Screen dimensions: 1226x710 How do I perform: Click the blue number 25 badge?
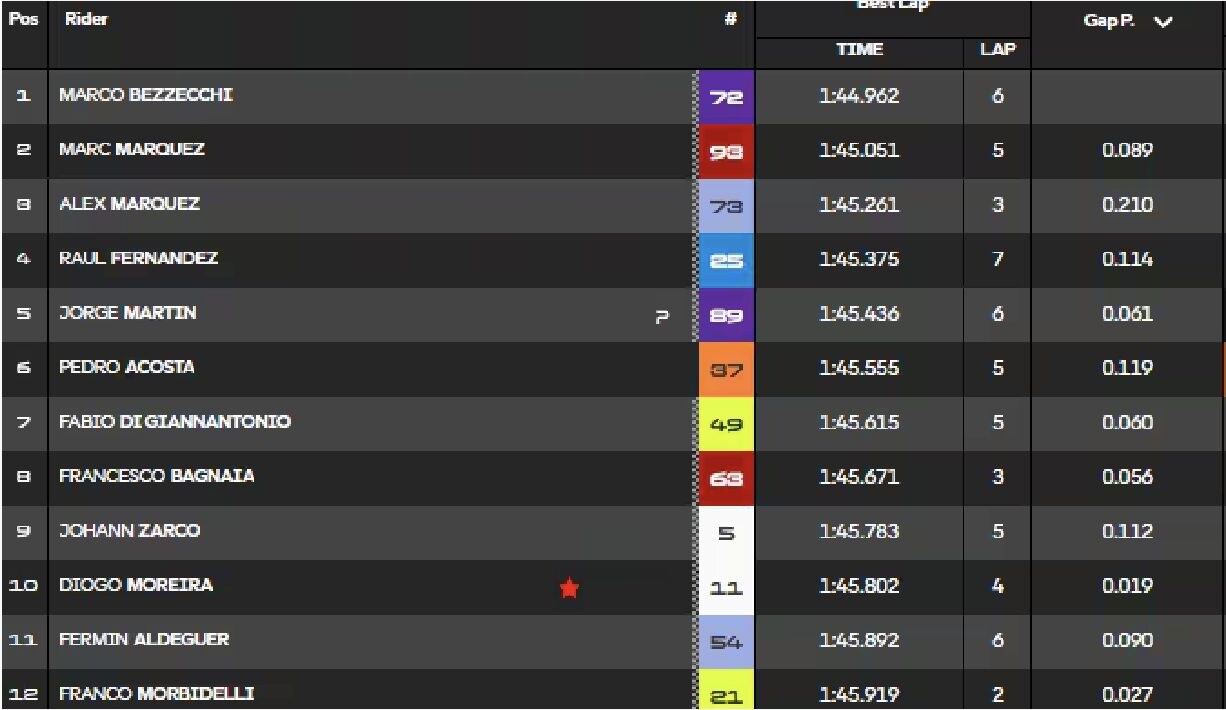click(x=727, y=260)
